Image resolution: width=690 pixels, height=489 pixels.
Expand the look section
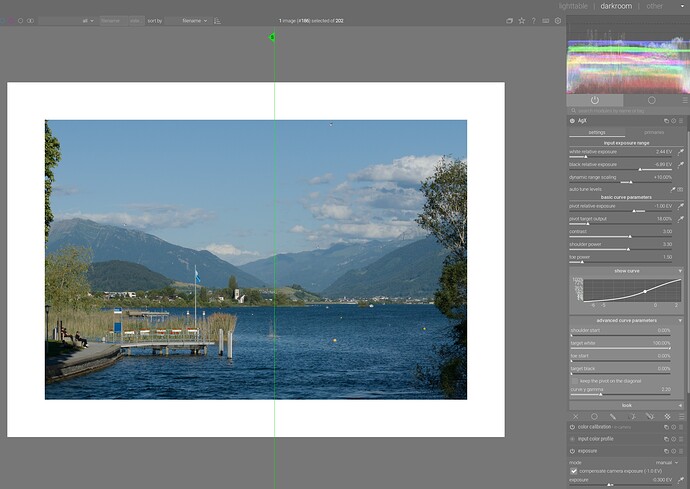[x=627, y=405]
